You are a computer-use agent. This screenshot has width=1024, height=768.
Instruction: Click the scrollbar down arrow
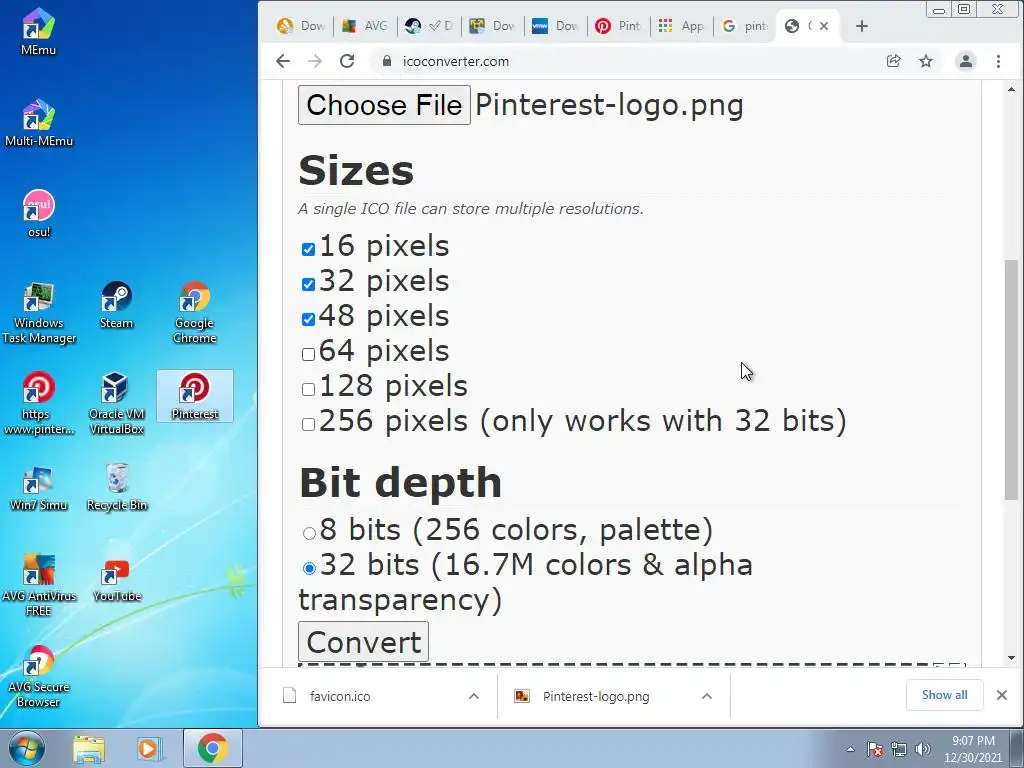click(1012, 658)
